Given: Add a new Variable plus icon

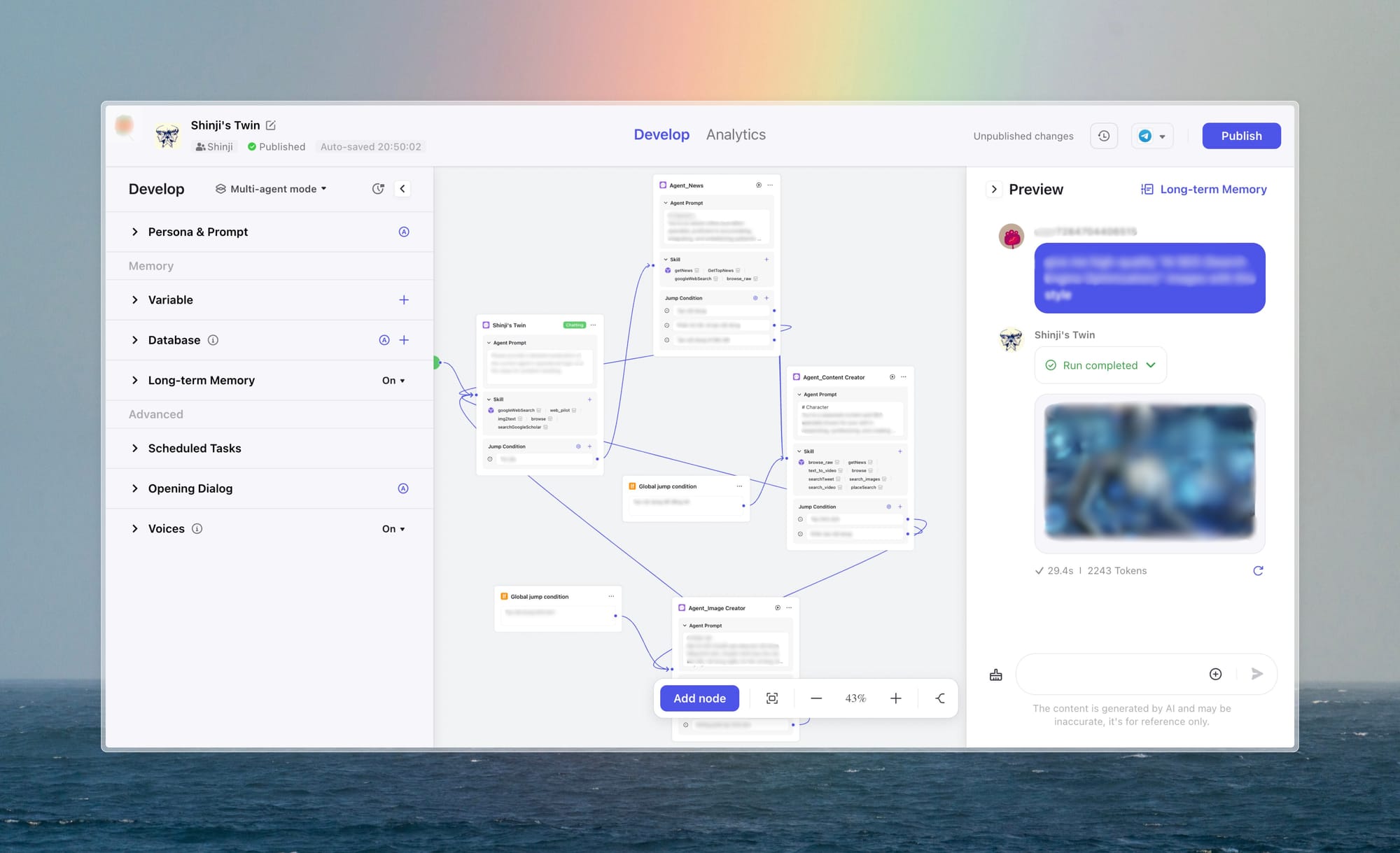Looking at the screenshot, I should (404, 300).
